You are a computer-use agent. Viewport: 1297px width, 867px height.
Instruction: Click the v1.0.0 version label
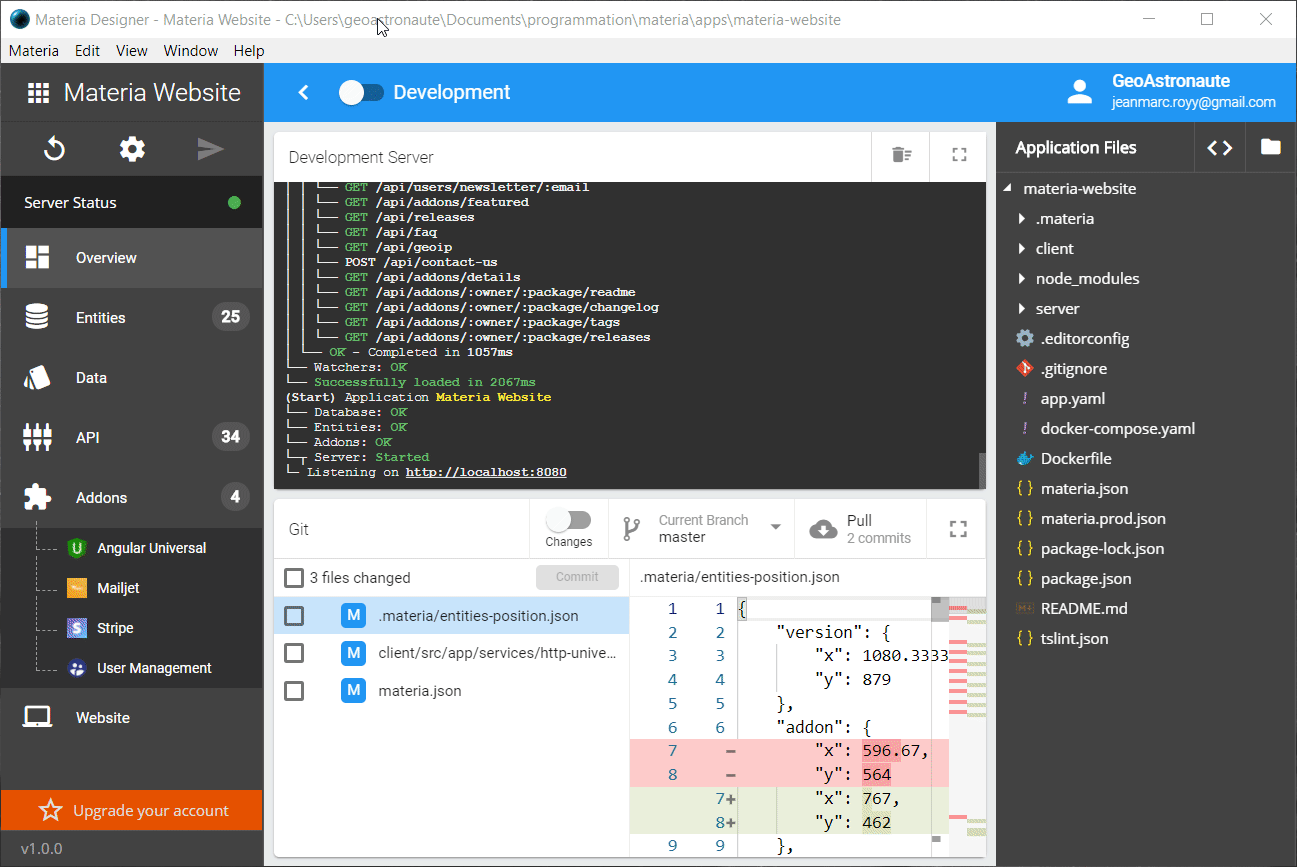tap(41, 849)
